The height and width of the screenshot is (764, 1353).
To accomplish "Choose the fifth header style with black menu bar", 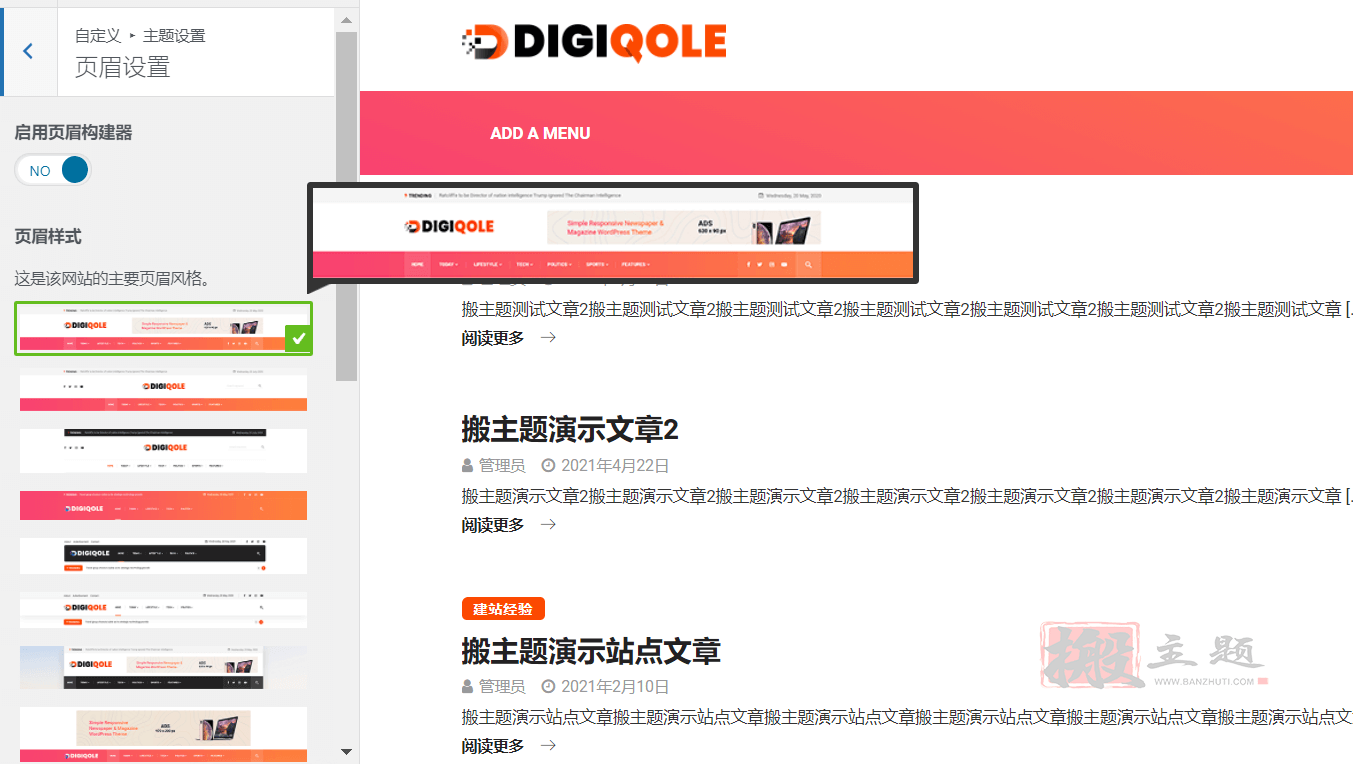I will coord(163,555).
